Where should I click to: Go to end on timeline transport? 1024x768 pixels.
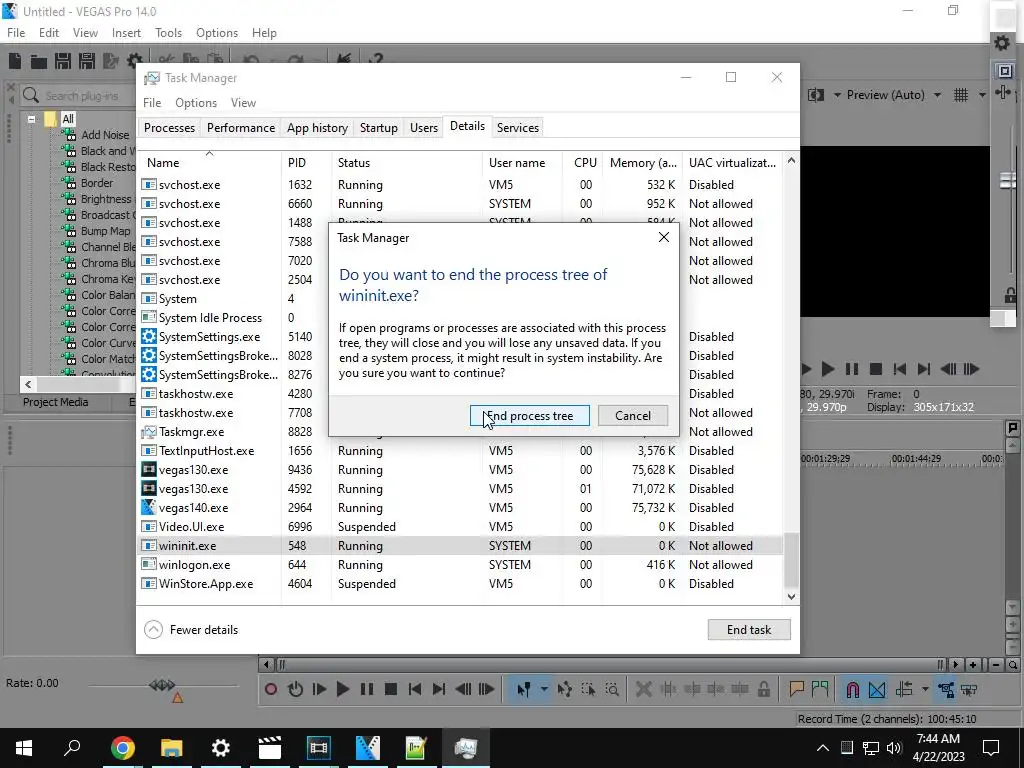tap(439, 689)
